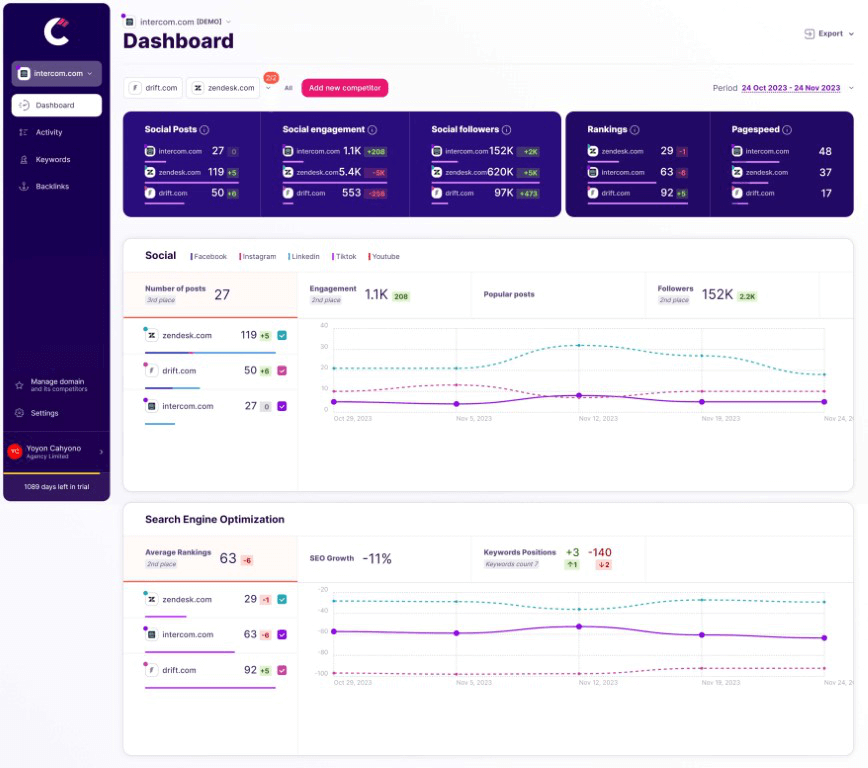Click intercom.com logo in SEO list

(x=151, y=635)
